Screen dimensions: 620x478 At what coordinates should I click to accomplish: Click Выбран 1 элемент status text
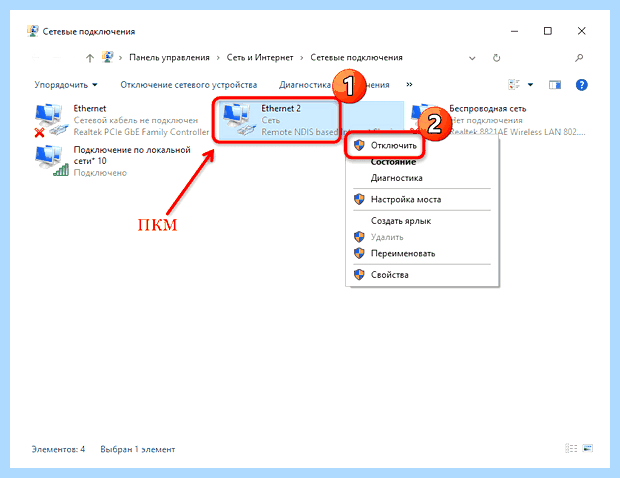point(138,449)
